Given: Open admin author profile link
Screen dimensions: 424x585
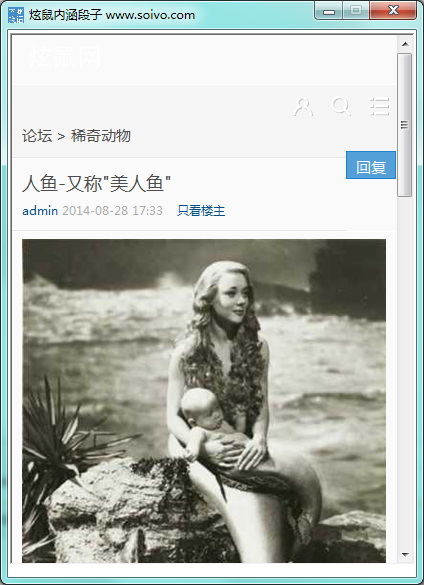Looking at the screenshot, I should (x=40, y=211).
